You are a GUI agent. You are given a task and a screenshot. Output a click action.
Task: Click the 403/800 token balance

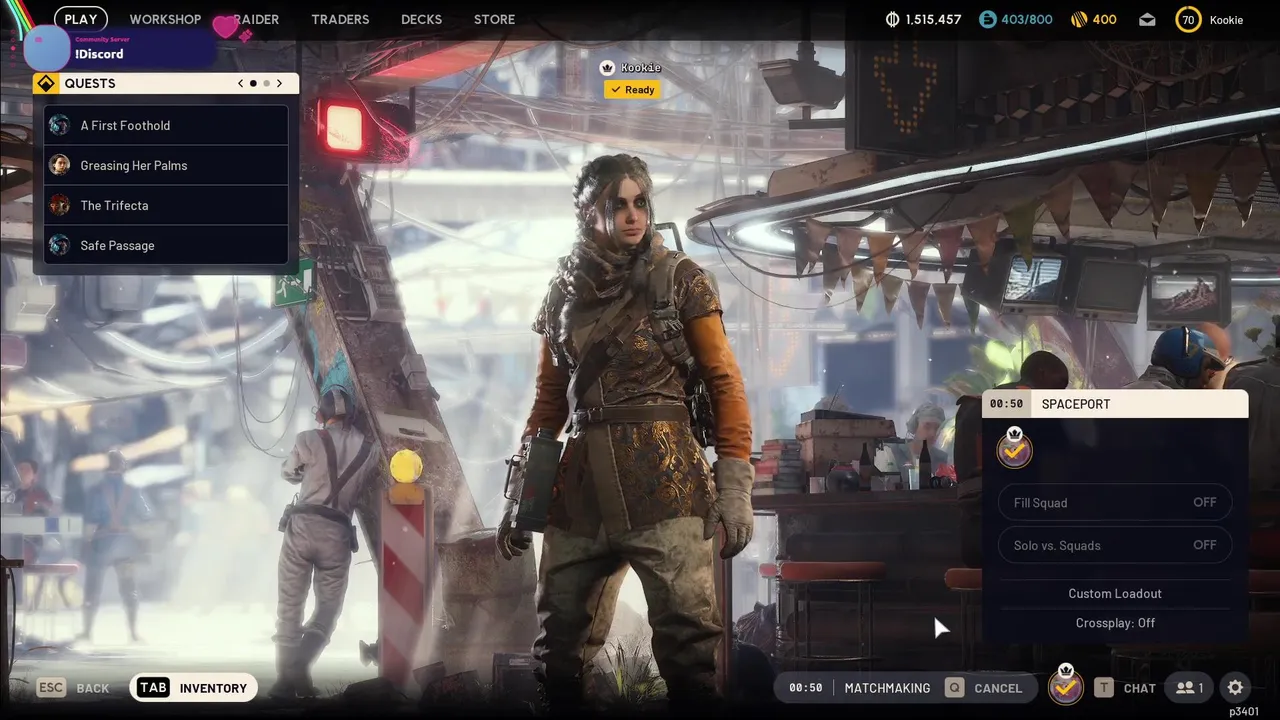(x=1027, y=20)
